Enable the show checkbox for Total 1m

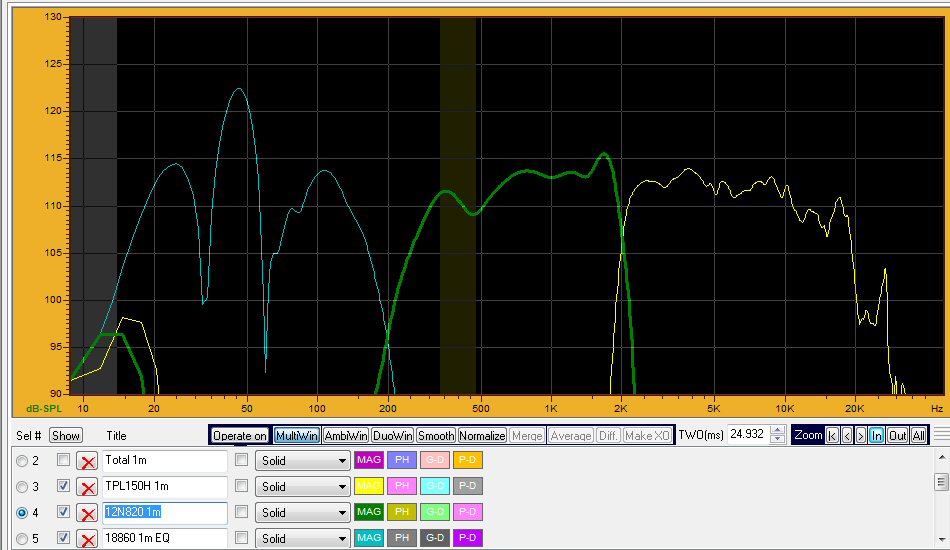pyautogui.click(x=63, y=460)
